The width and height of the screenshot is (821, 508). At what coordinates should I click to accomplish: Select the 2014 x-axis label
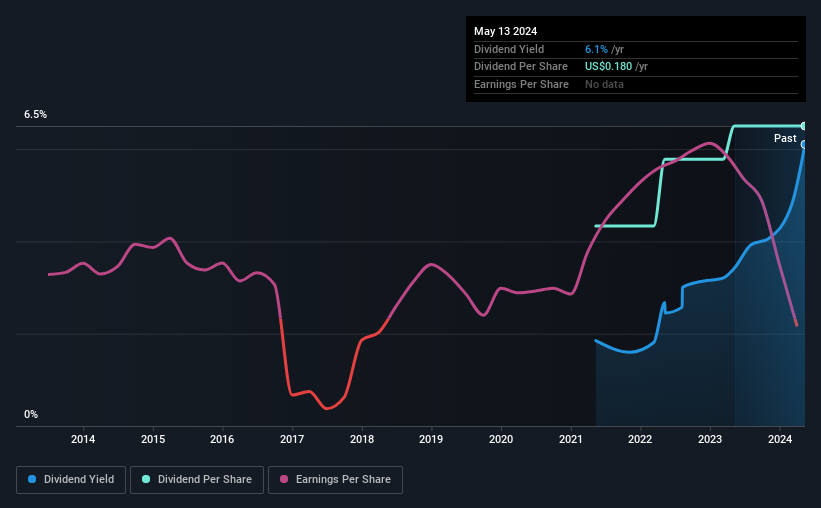click(83, 439)
